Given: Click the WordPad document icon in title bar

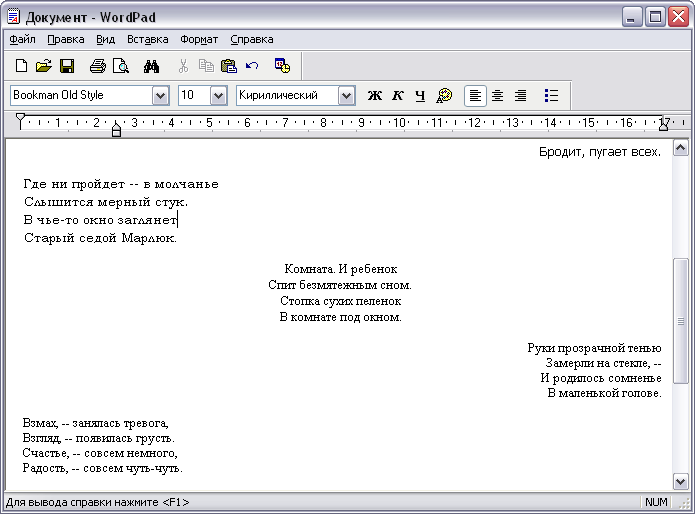Looking at the screenshot, I should (14, 17).
